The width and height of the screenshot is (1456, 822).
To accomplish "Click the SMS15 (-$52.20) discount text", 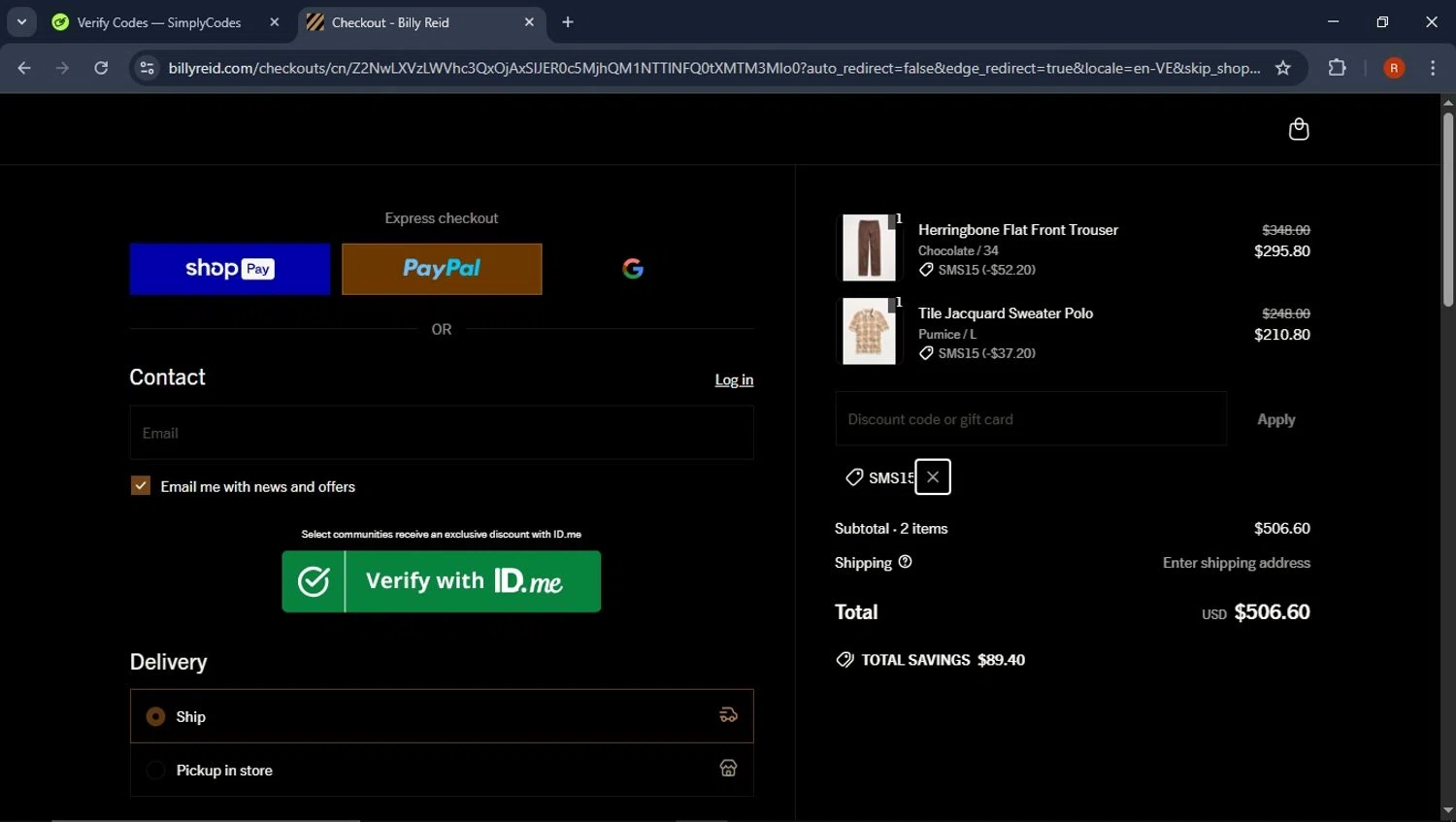I will point(987,270).
